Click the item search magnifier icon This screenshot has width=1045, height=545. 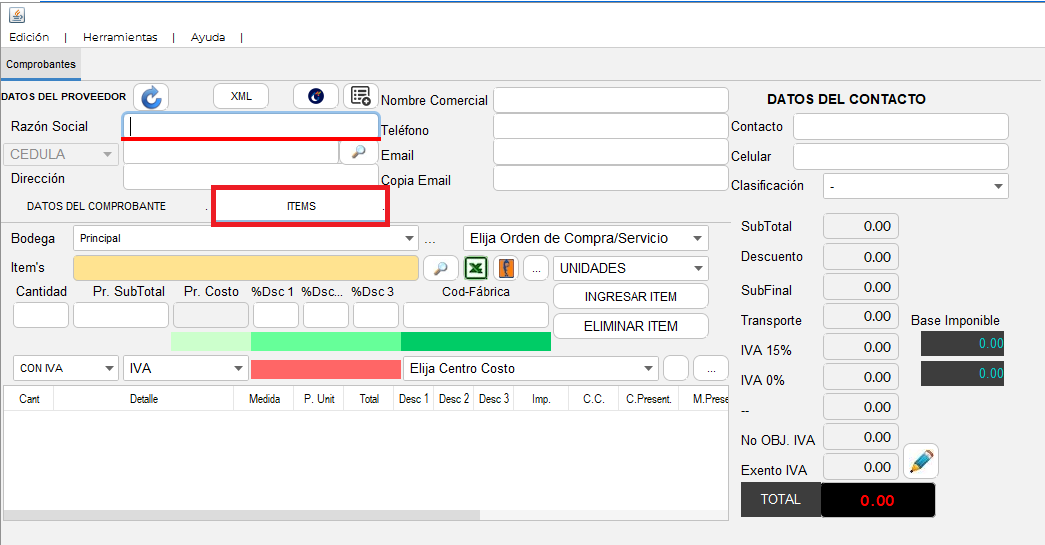click(x=441, y=269)
